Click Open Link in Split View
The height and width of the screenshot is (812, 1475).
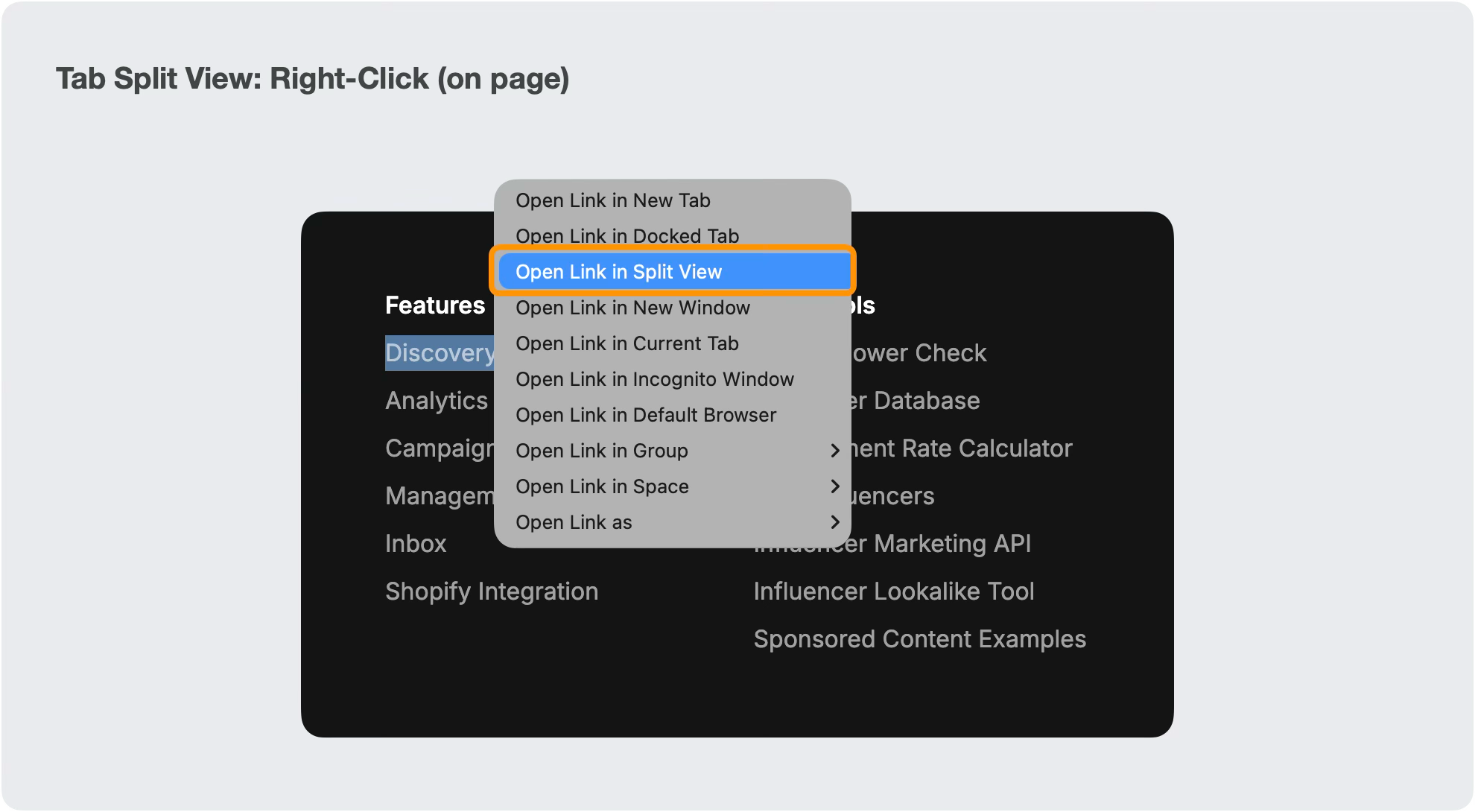[x=618, y=272]
